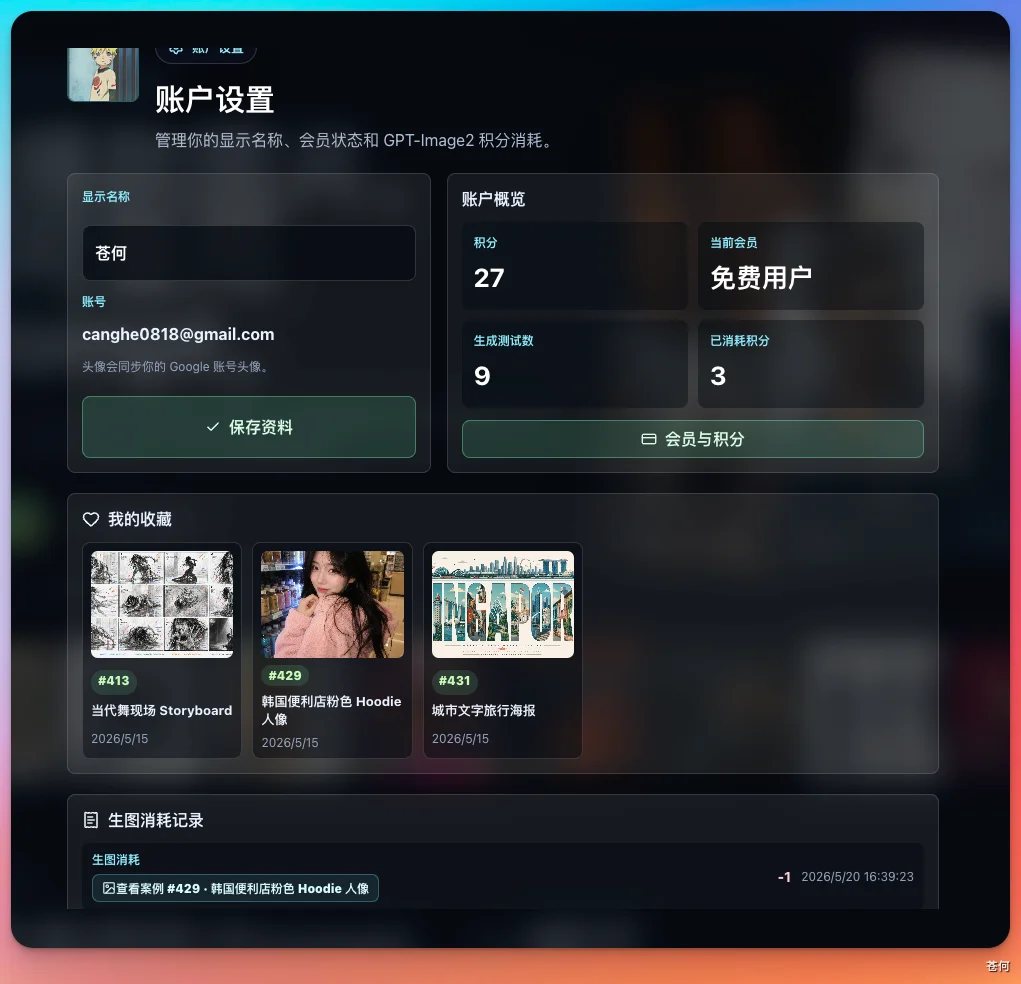This screenshot has width=1021, height=984.
Task: Click the card icon in 会员与积分 button
Action: (649, 439)
